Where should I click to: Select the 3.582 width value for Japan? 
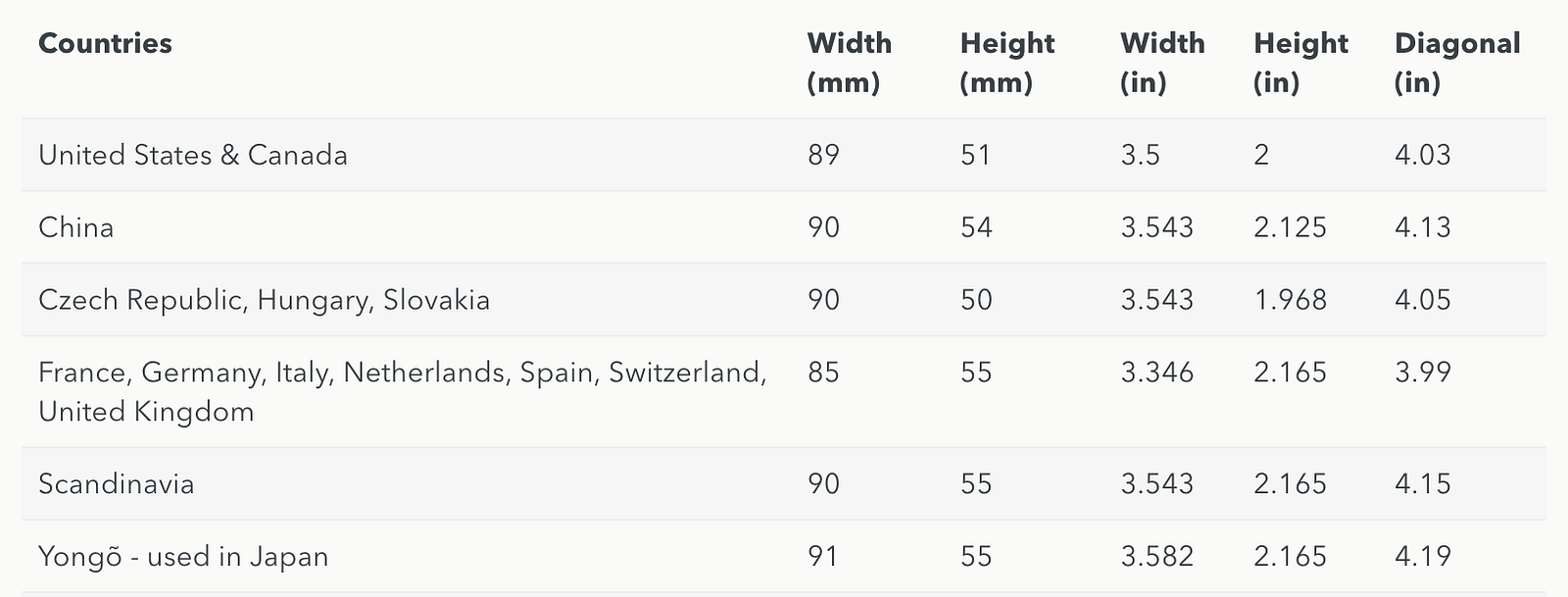pos(1156,557)
